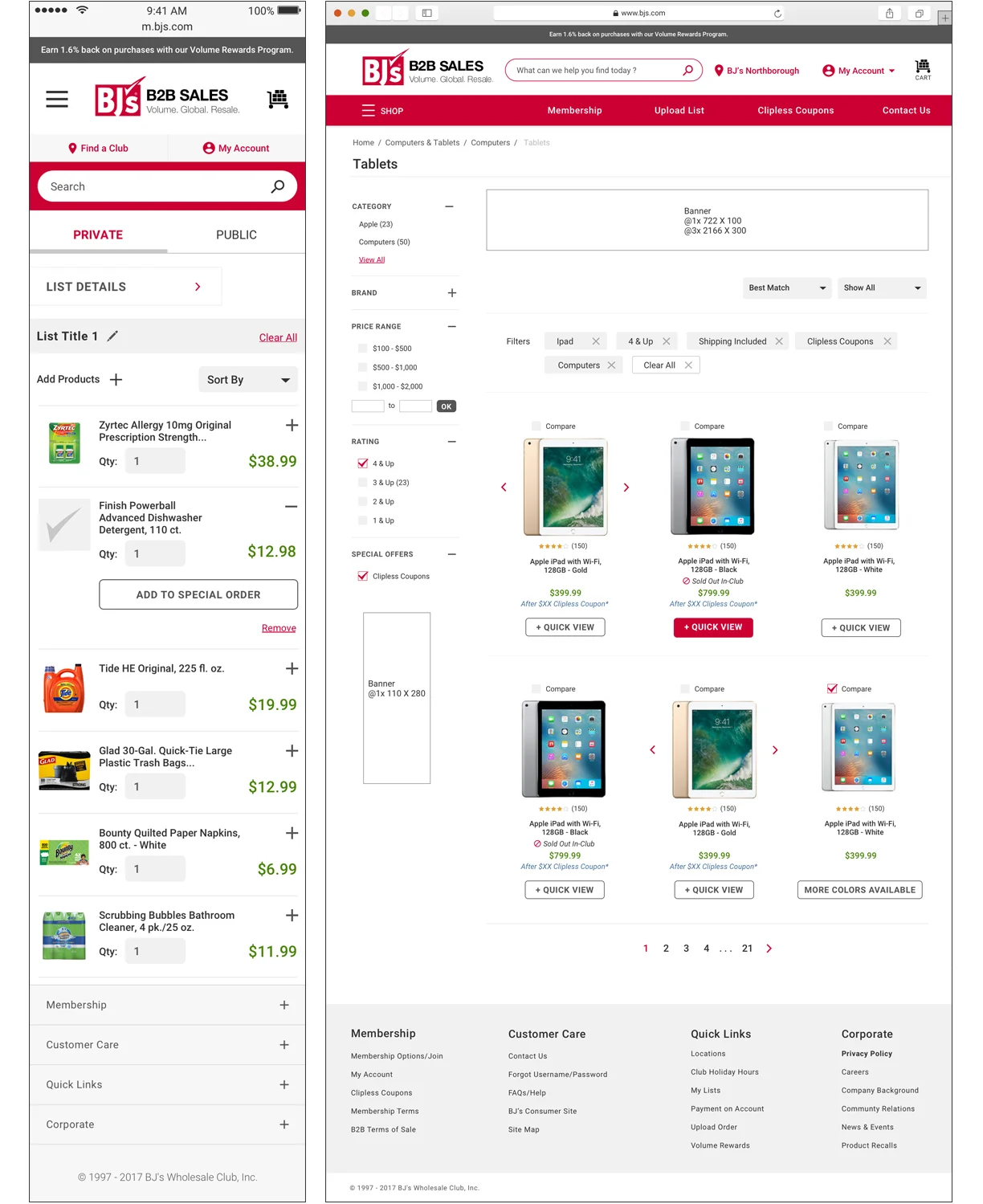Open the mobile shopping cart icon
Image resolution: width=983 pixels, height=1204 pixels.
coord(278,100)
